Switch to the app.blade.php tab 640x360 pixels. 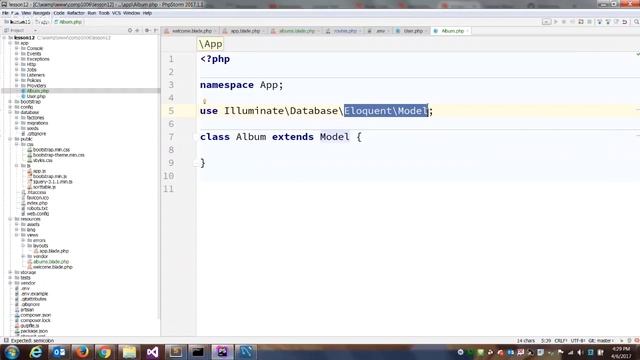[245, 31]
